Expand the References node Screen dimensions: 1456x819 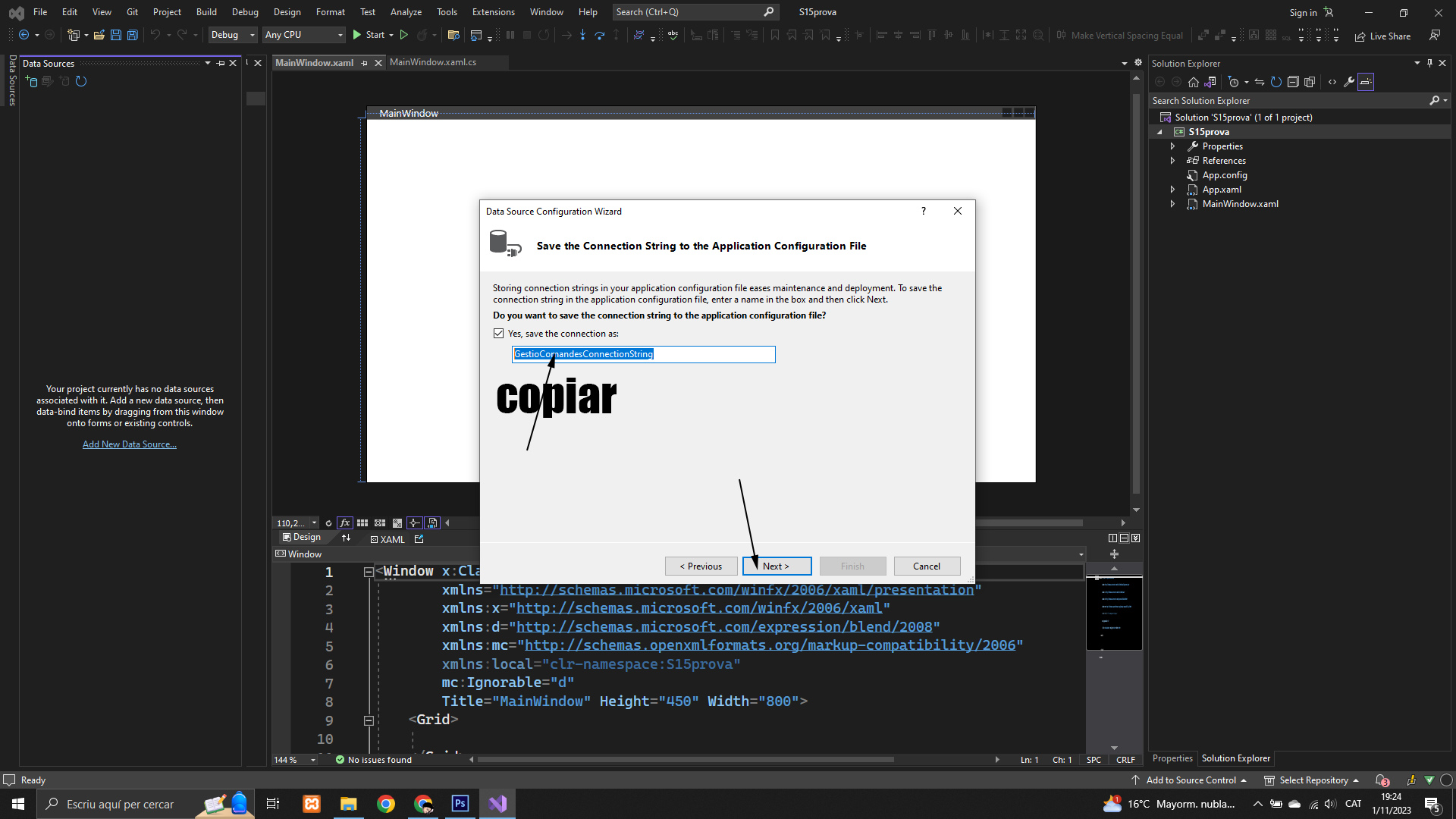tap(1172, 161)
